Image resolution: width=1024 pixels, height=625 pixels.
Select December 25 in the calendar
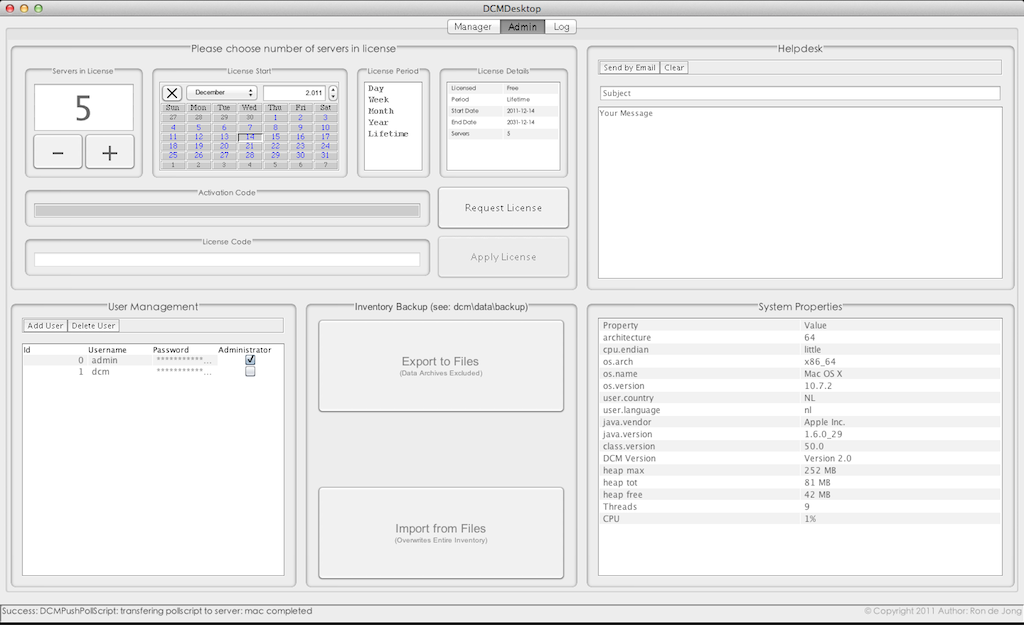[173, 155]
